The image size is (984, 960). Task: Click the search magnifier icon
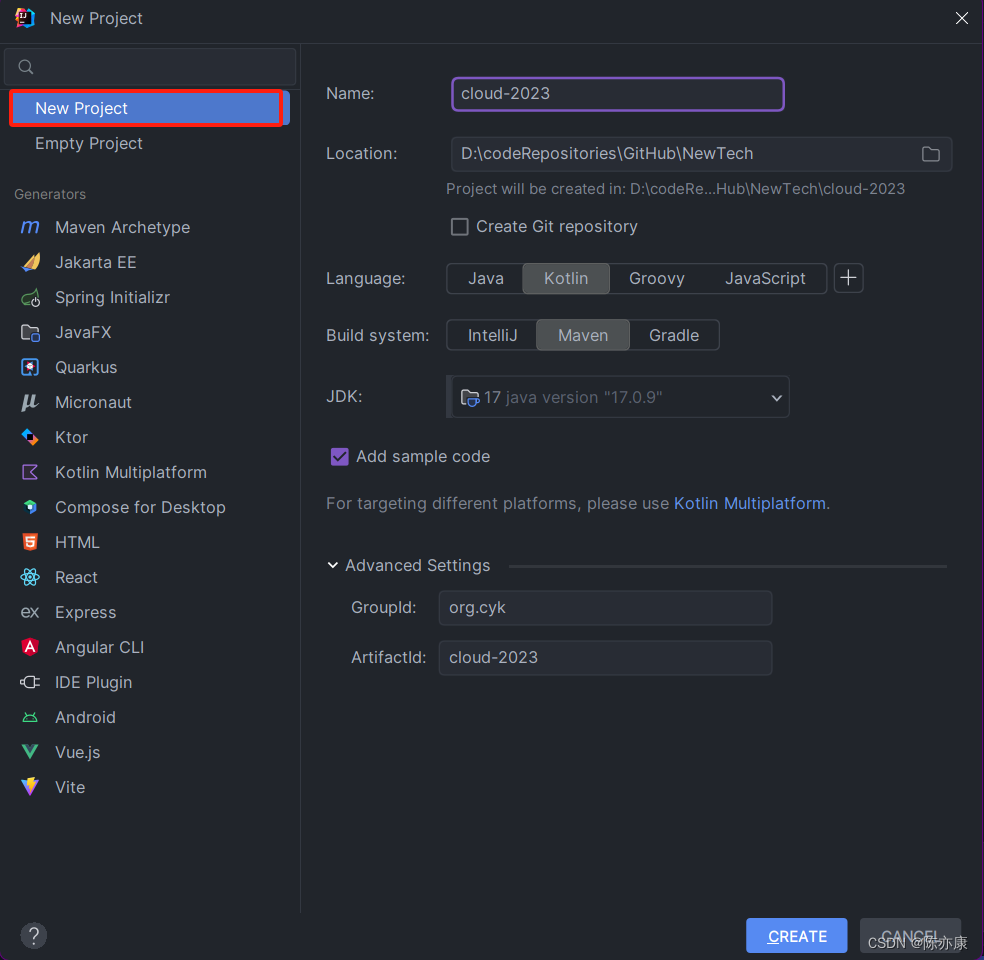click(26, 67)
